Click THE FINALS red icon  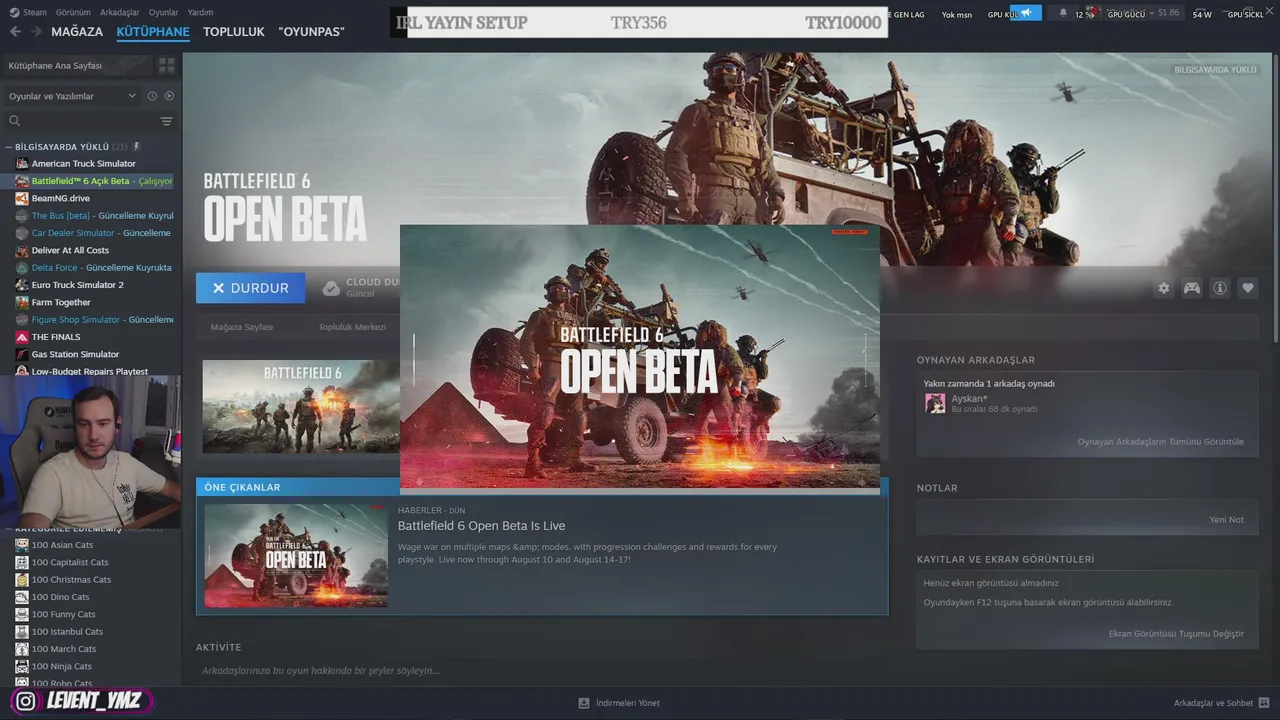(22, 337)
